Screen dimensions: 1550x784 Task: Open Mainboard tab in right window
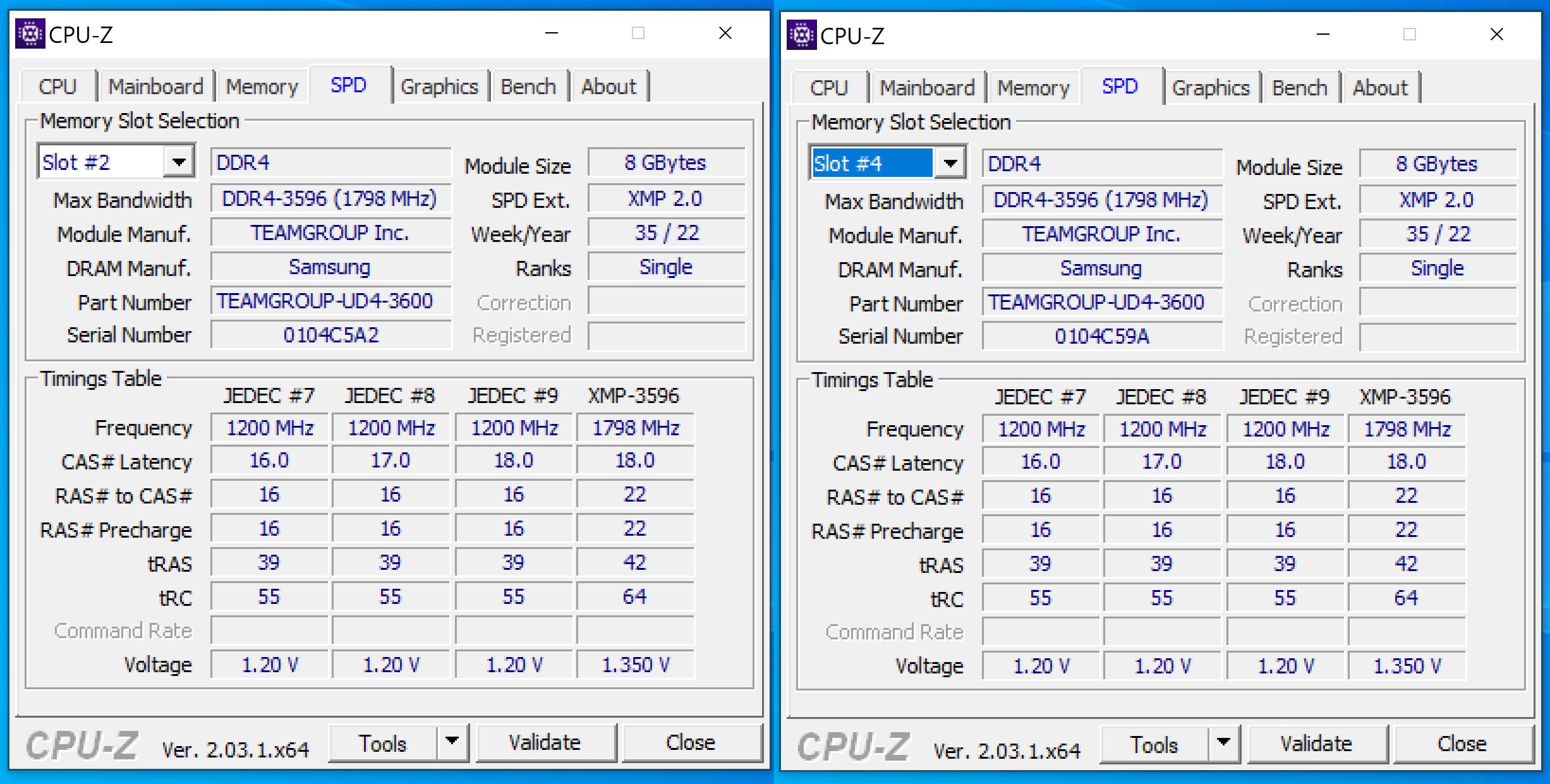927,88
